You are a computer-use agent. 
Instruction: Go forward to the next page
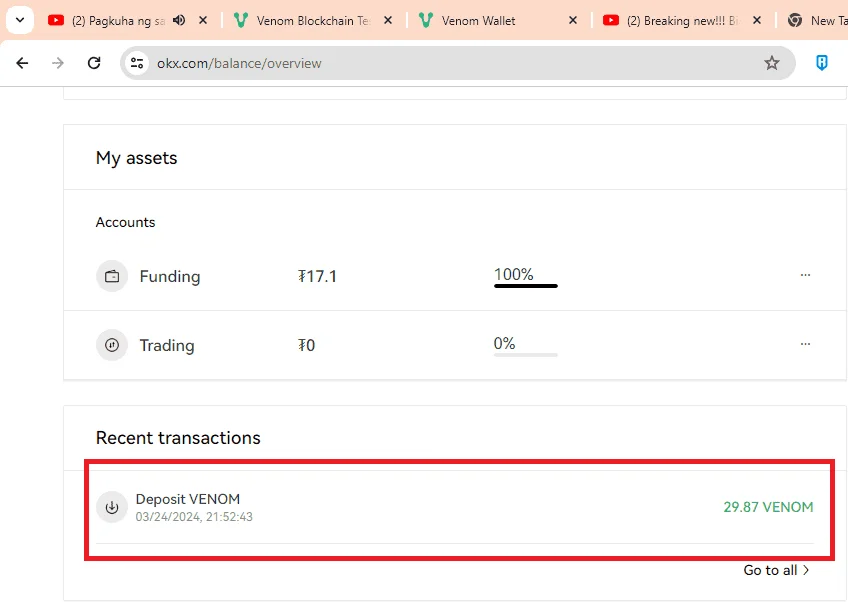click(x=58, y=63)
